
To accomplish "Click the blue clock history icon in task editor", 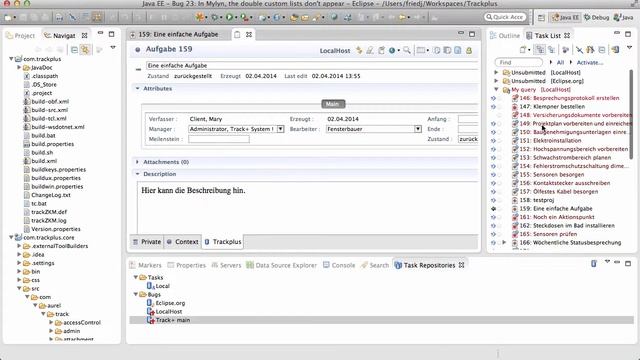I will [392, 50].
